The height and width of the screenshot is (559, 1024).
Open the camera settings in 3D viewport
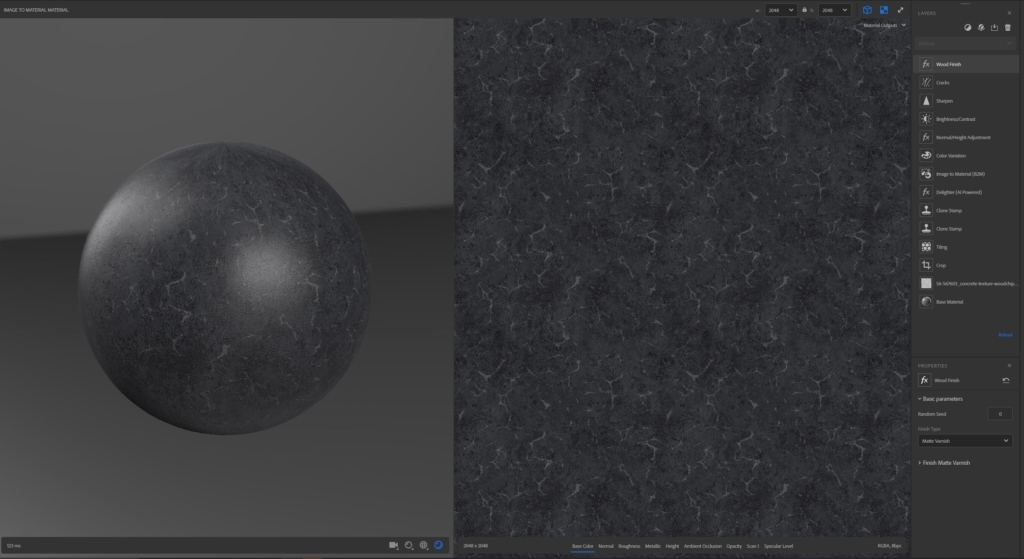point(393,545)
